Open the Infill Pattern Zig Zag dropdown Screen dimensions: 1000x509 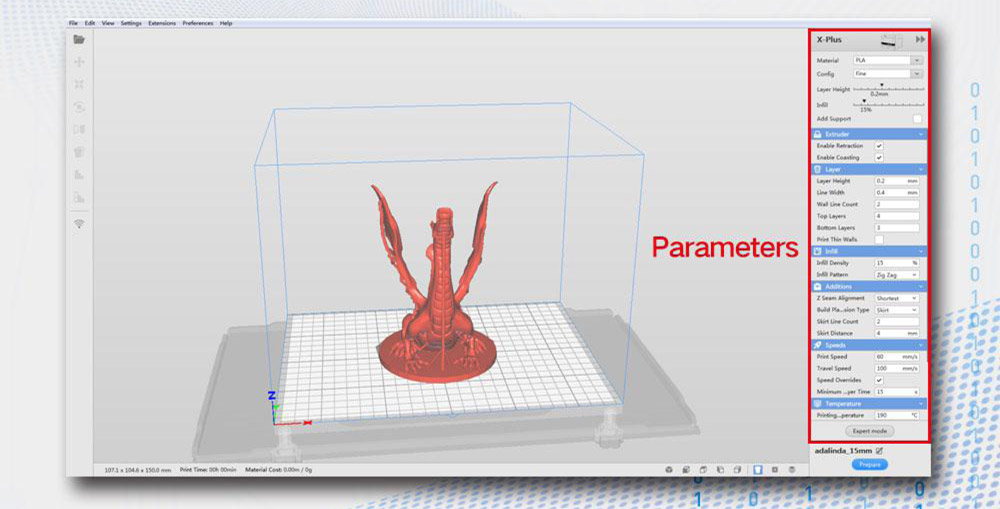(x=896, y=274)
